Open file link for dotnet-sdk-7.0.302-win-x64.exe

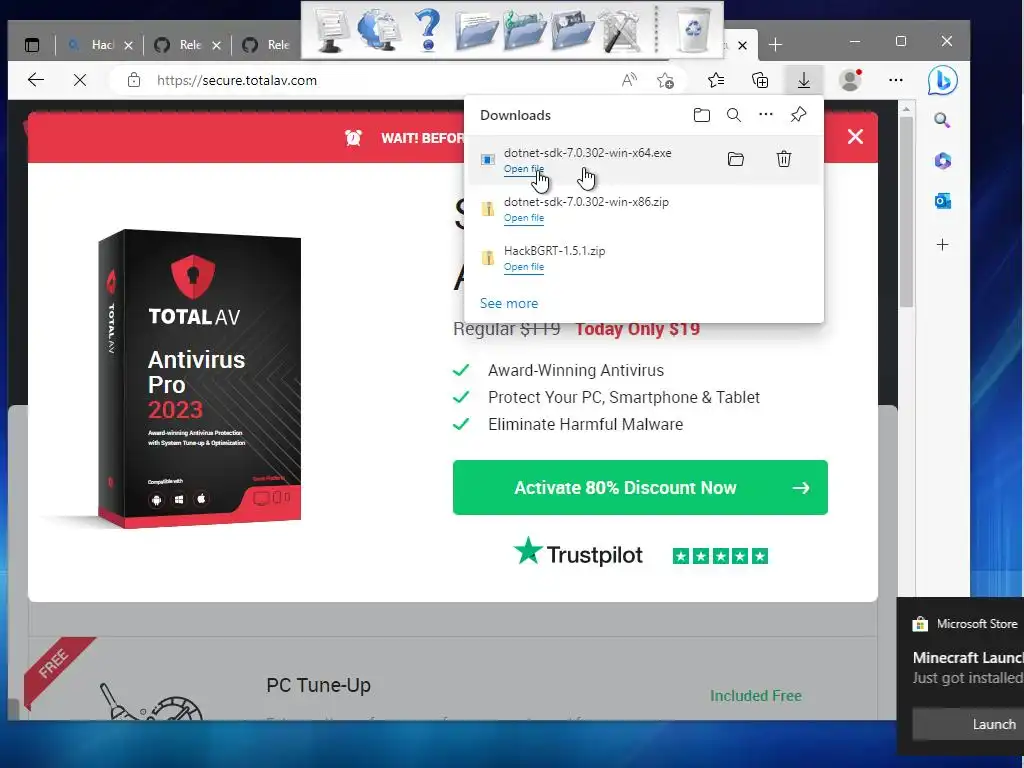(523, 168)
